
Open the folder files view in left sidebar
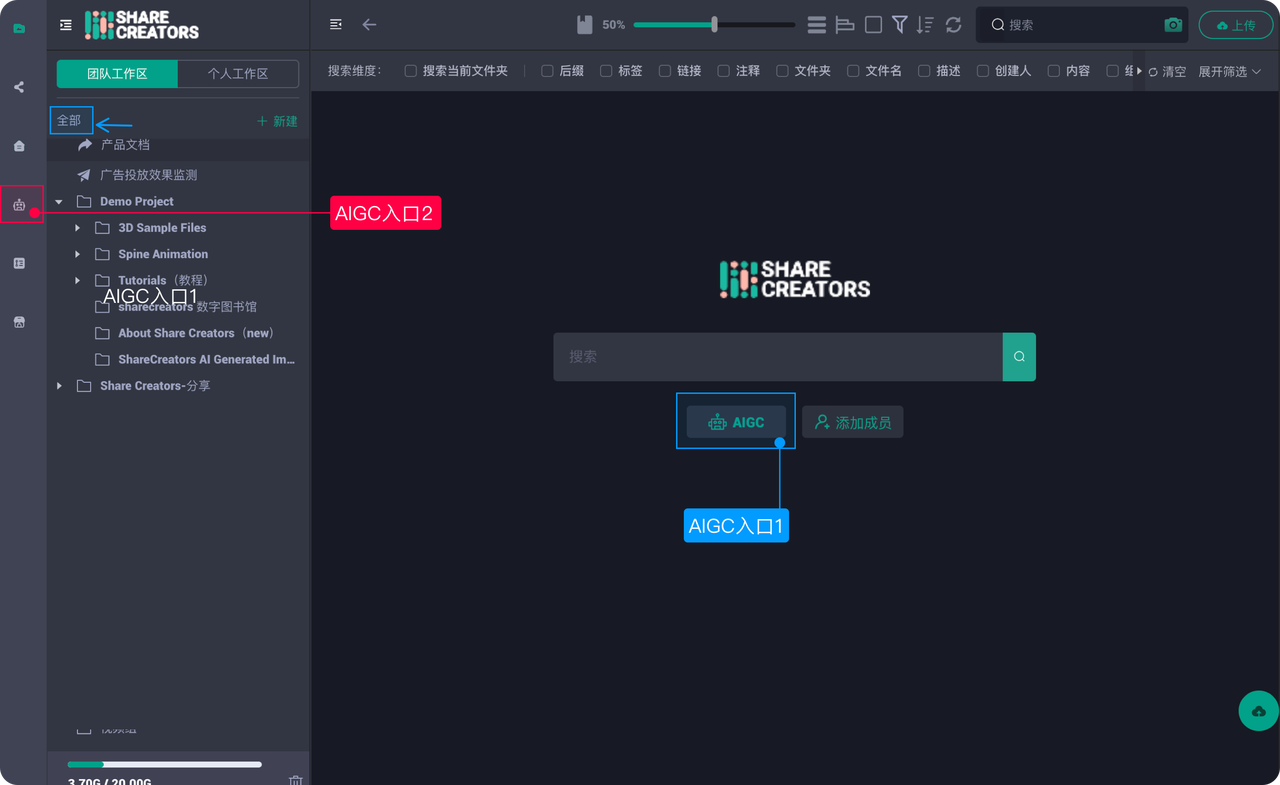click(x=19, y=28)
